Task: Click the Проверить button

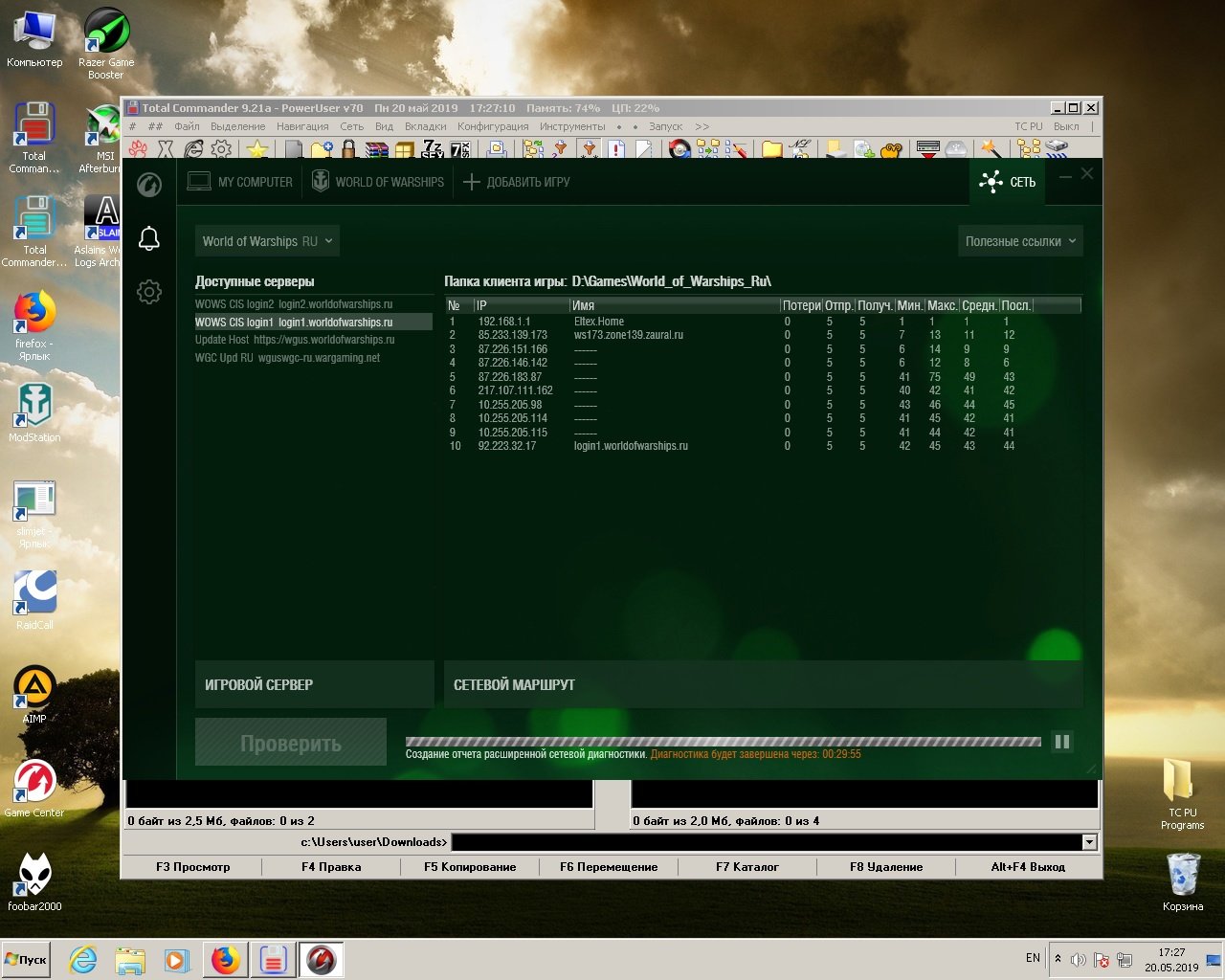Action: pyautogui.click(x=291, y=743)
